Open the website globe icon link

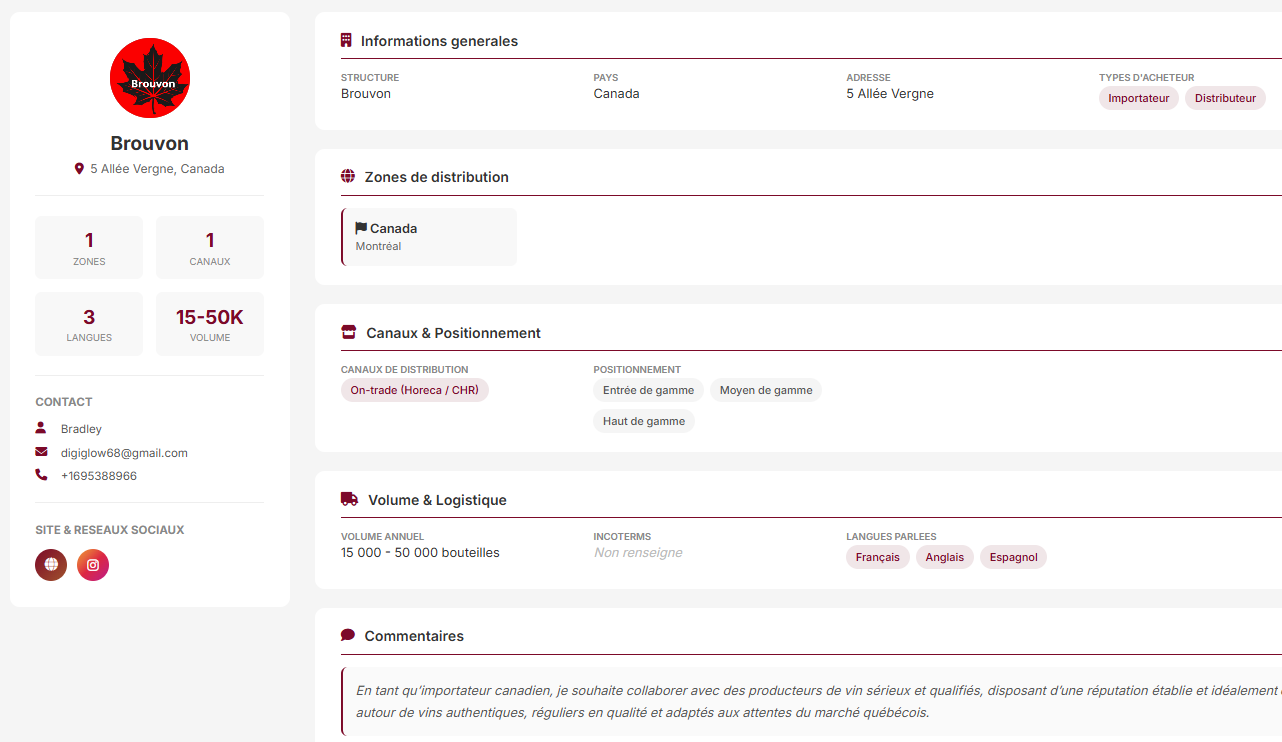[51, 565]
